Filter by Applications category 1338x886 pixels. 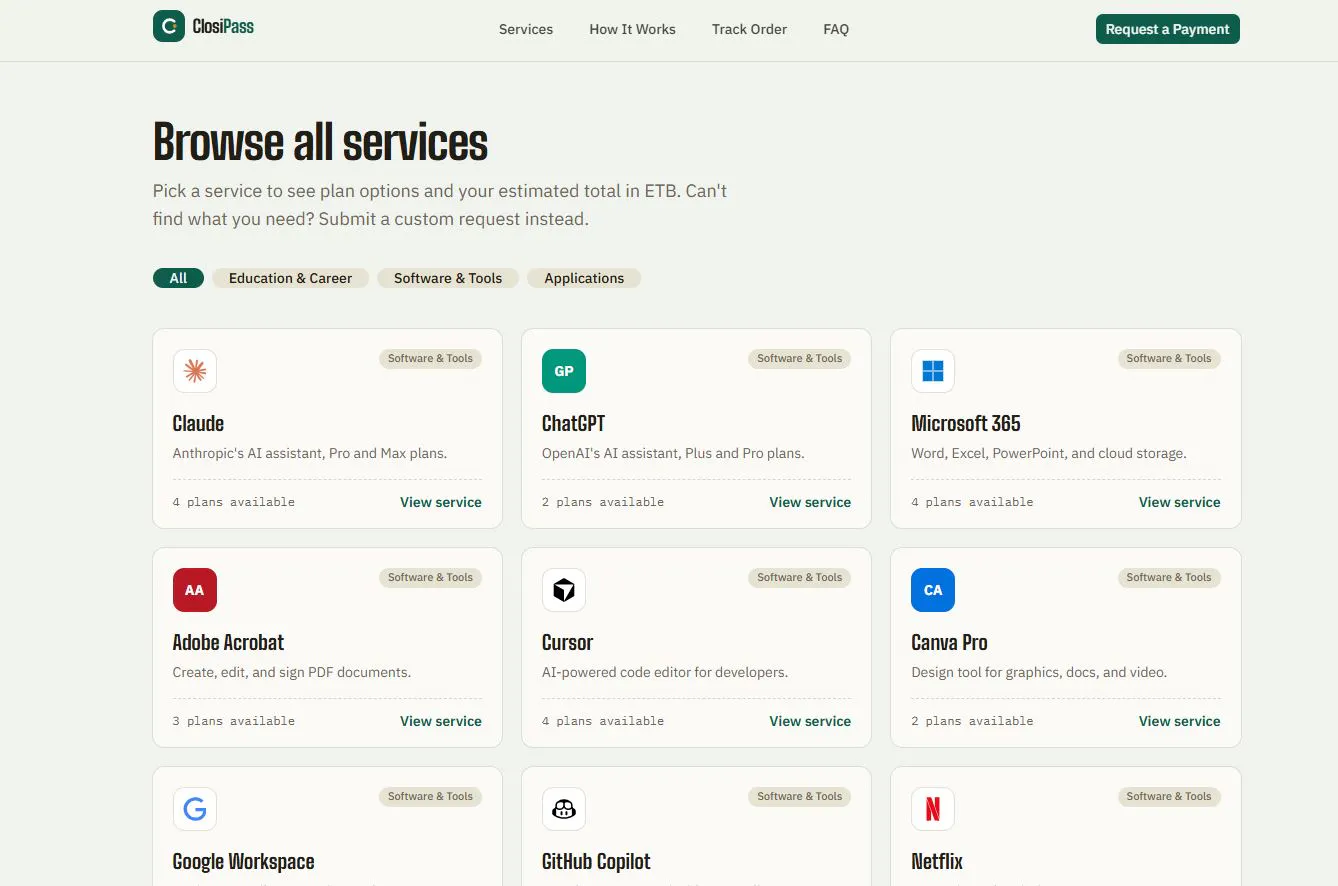click(584, 278)
